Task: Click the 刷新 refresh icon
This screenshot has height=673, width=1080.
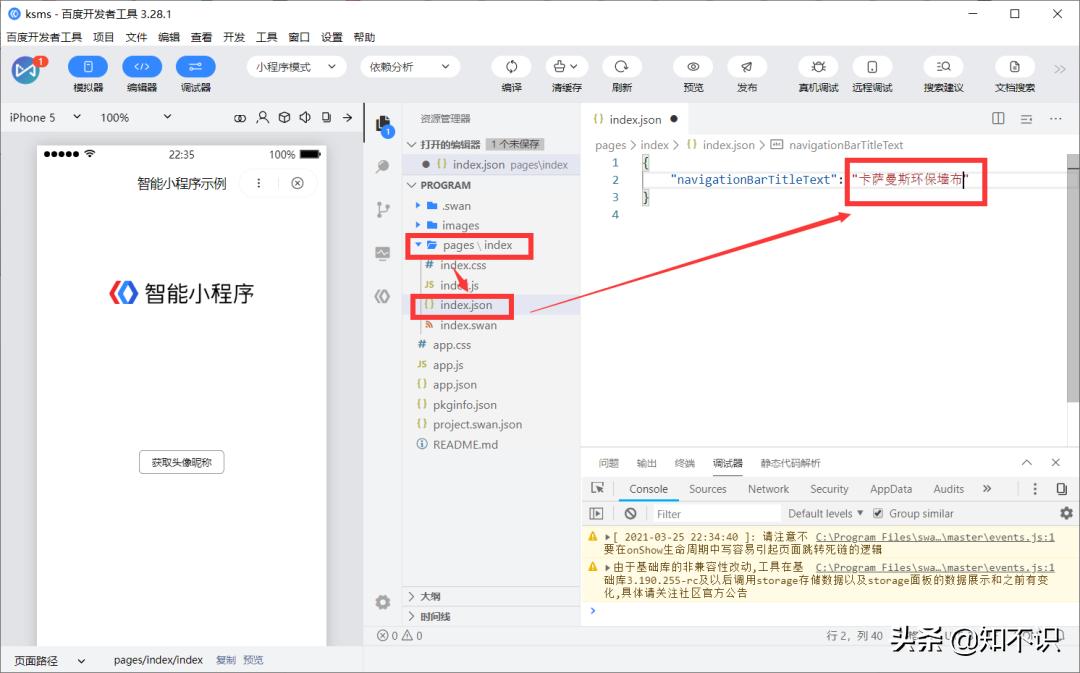Action: (622, 66)
